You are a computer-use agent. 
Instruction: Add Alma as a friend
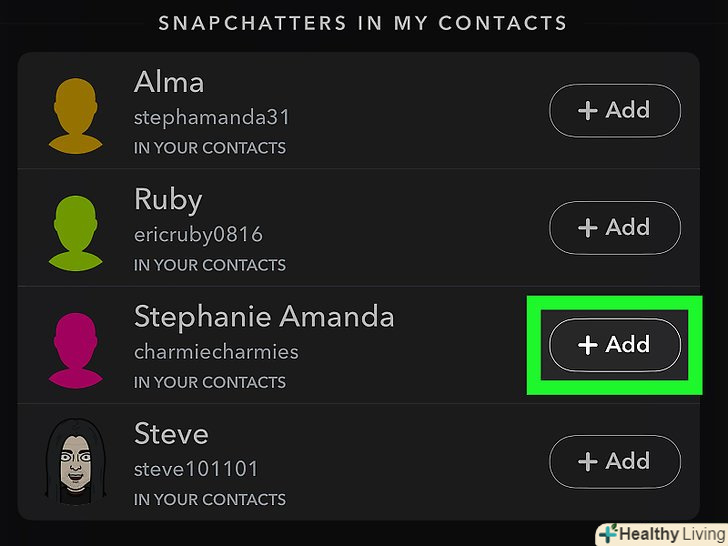click(x=615, y=110)
